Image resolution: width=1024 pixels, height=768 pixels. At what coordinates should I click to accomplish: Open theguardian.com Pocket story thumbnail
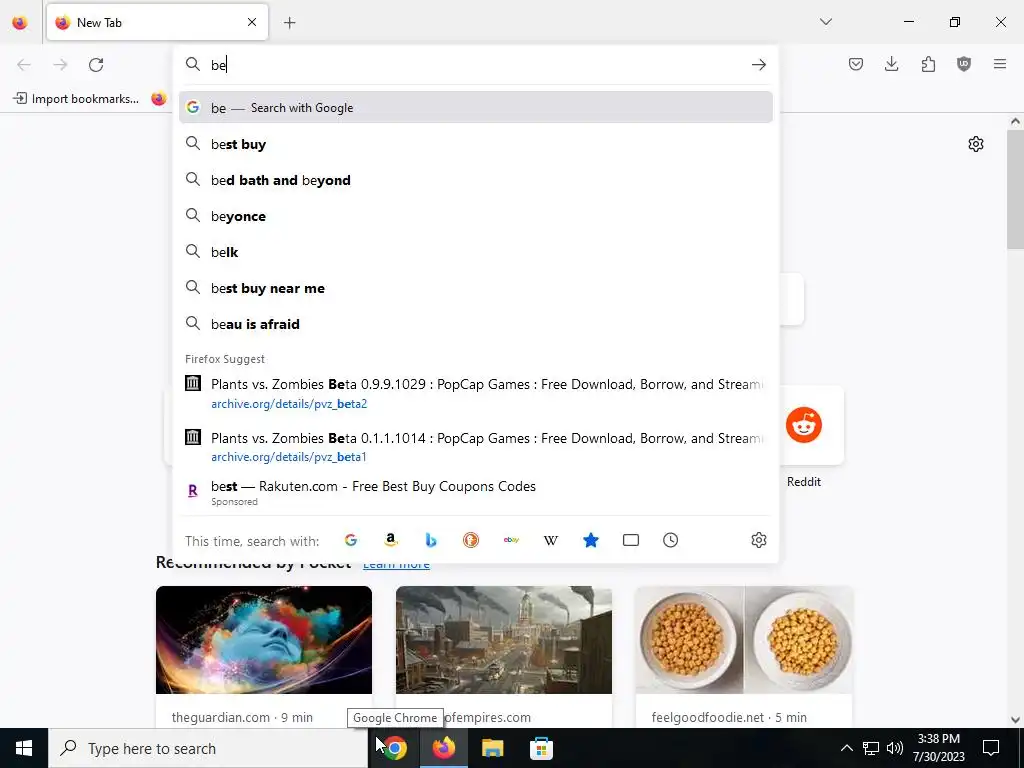(264, 640)
